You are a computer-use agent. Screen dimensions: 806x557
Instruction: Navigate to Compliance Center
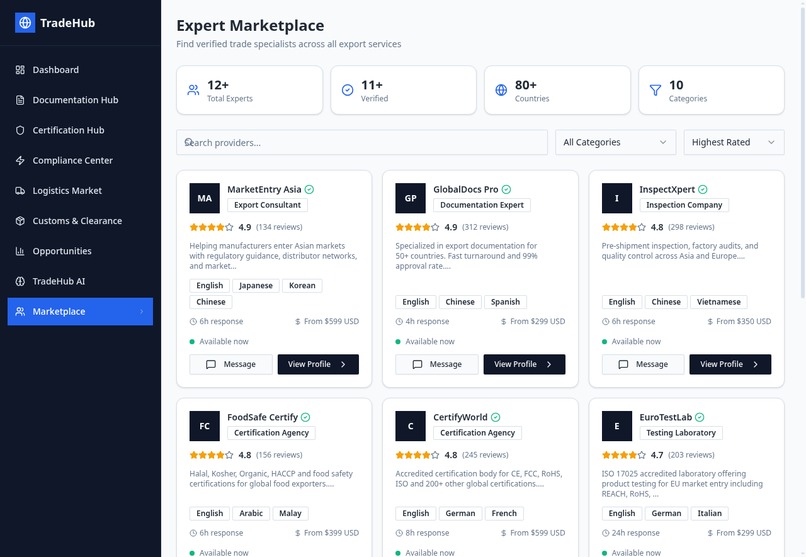pyautogui.click(x=80, y=160)
